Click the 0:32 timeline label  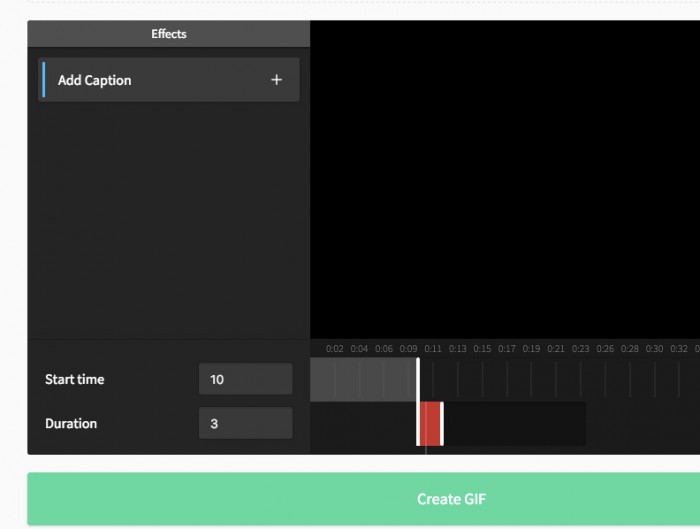point(679,349)
